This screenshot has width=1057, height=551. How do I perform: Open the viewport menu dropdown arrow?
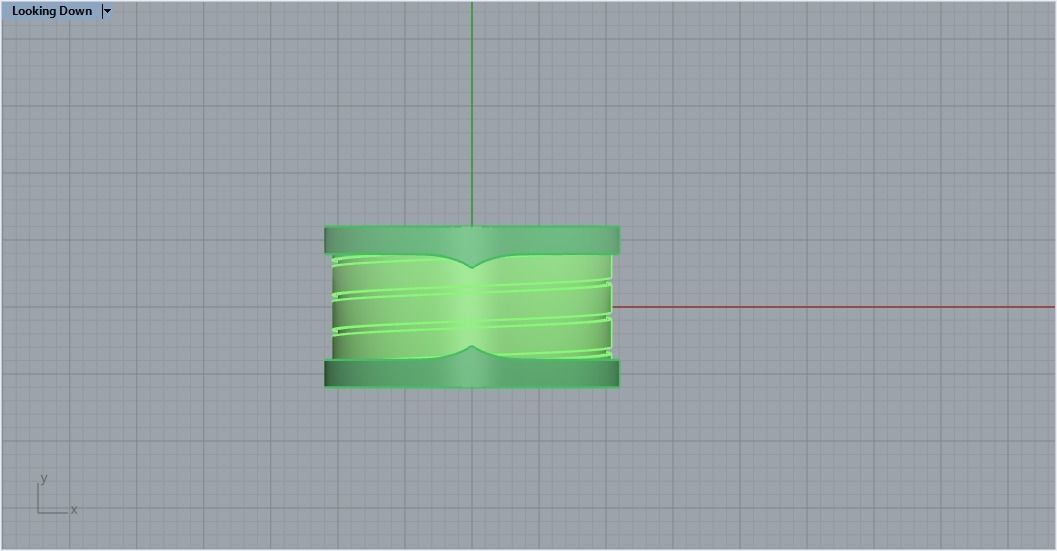point(107,11)
